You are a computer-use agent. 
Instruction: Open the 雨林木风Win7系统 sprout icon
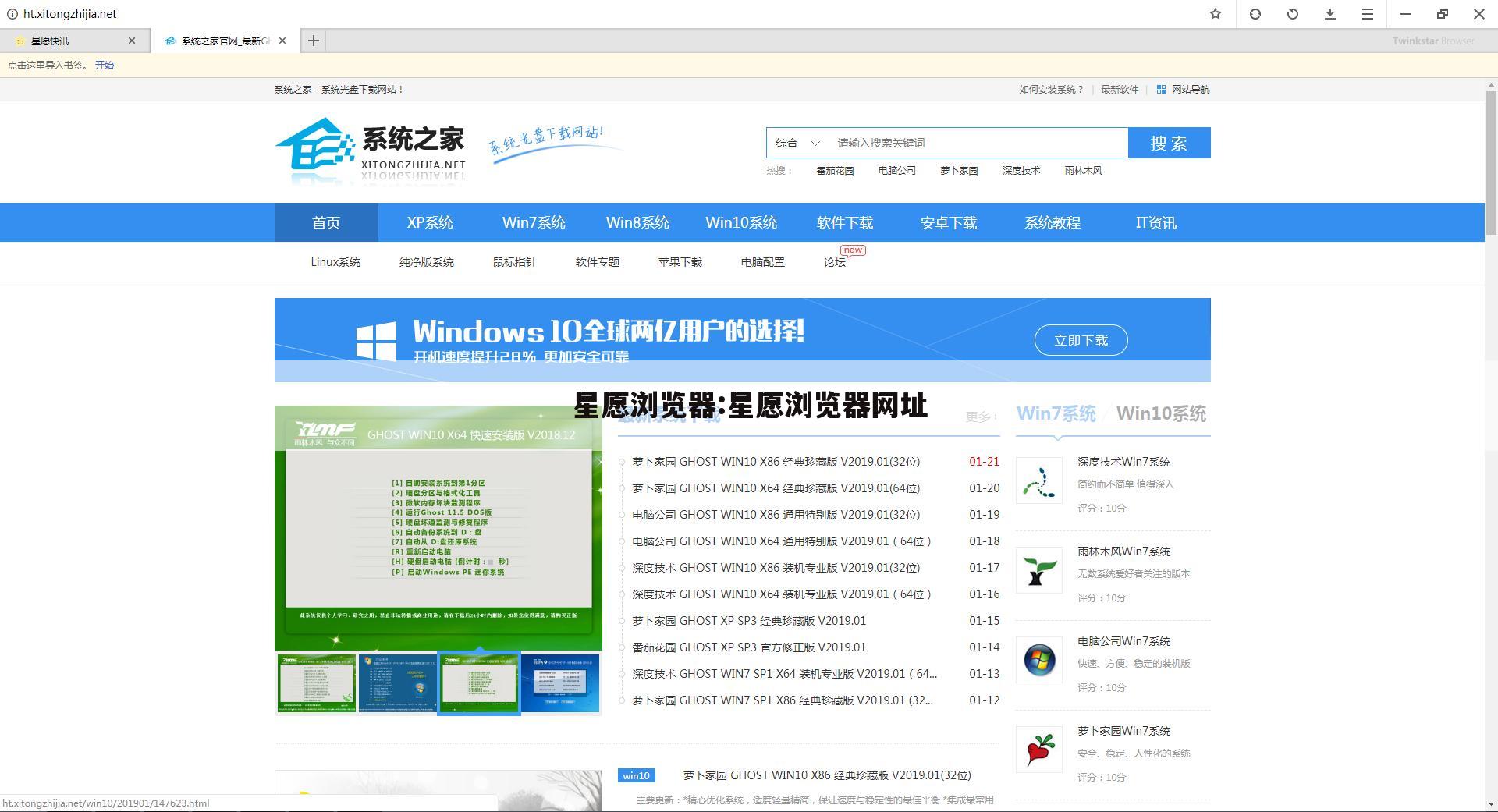pos(1038,570)
